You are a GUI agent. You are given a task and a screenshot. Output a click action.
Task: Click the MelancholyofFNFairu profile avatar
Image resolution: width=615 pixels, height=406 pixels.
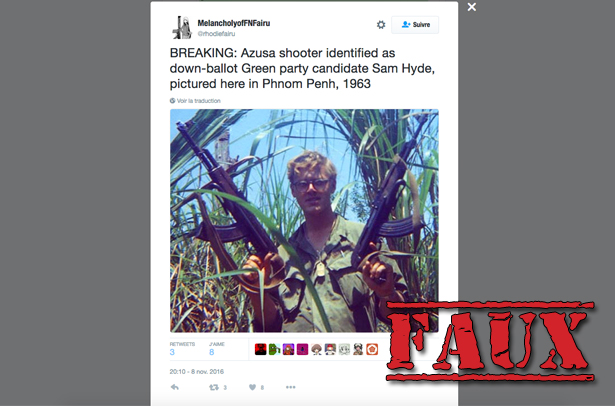coord(182,27)
